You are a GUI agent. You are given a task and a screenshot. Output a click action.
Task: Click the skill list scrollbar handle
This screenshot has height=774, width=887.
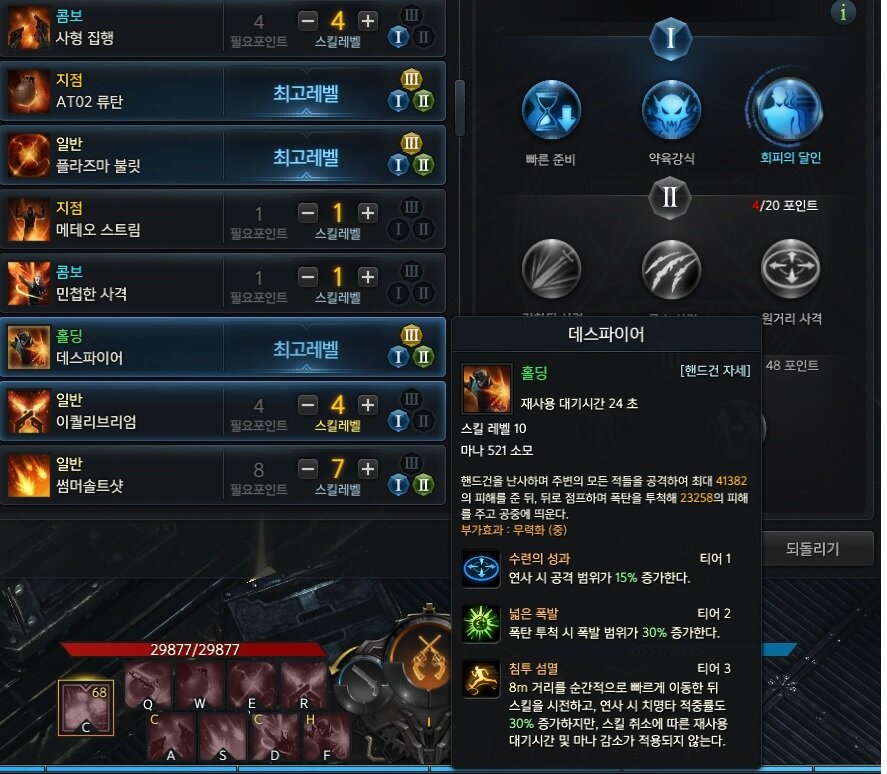(x=460, y=108)
